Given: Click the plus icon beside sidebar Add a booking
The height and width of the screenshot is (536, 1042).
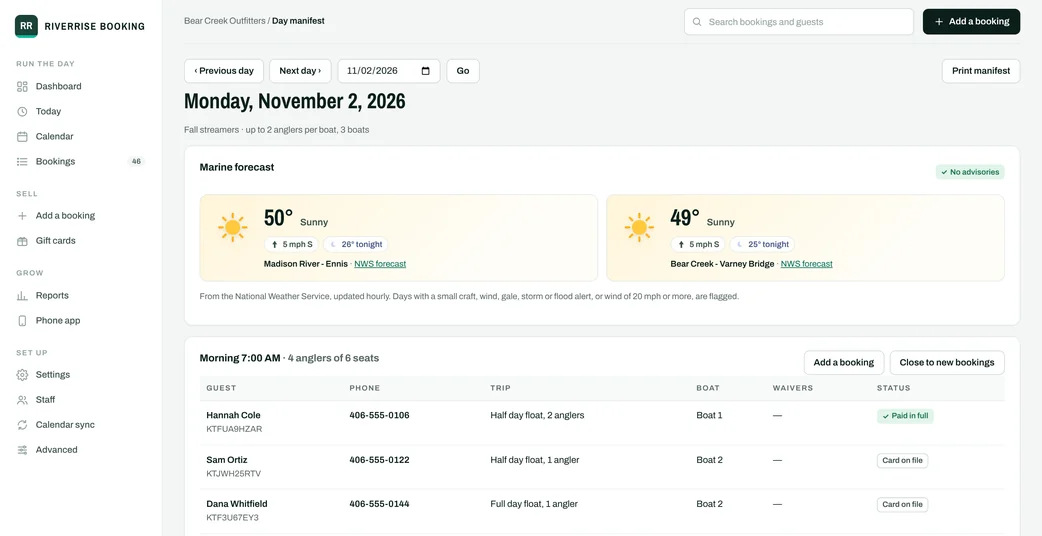Looking at the screenshot, I should tap(22, 216).
